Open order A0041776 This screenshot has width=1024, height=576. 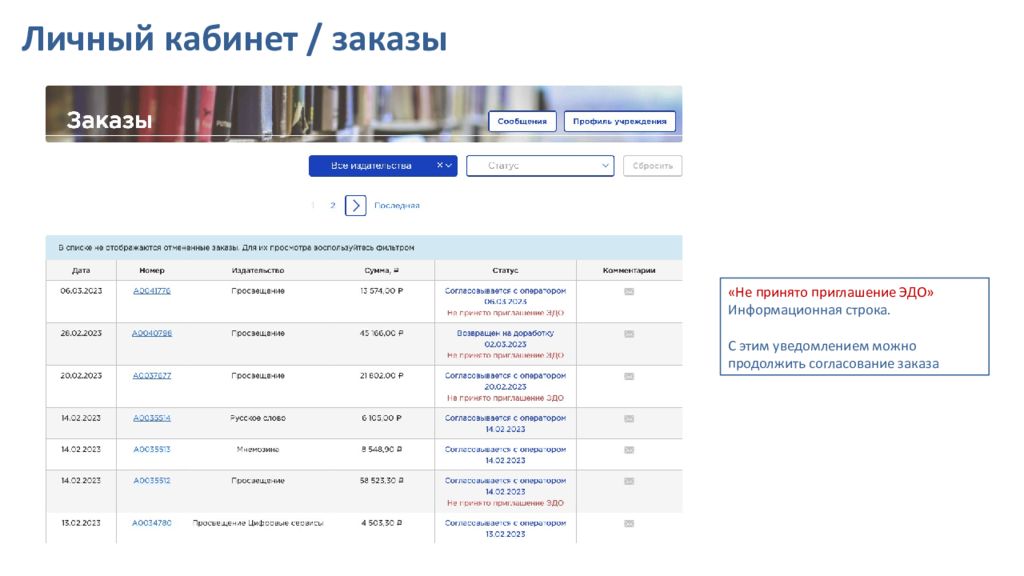[x=152, y=291]
